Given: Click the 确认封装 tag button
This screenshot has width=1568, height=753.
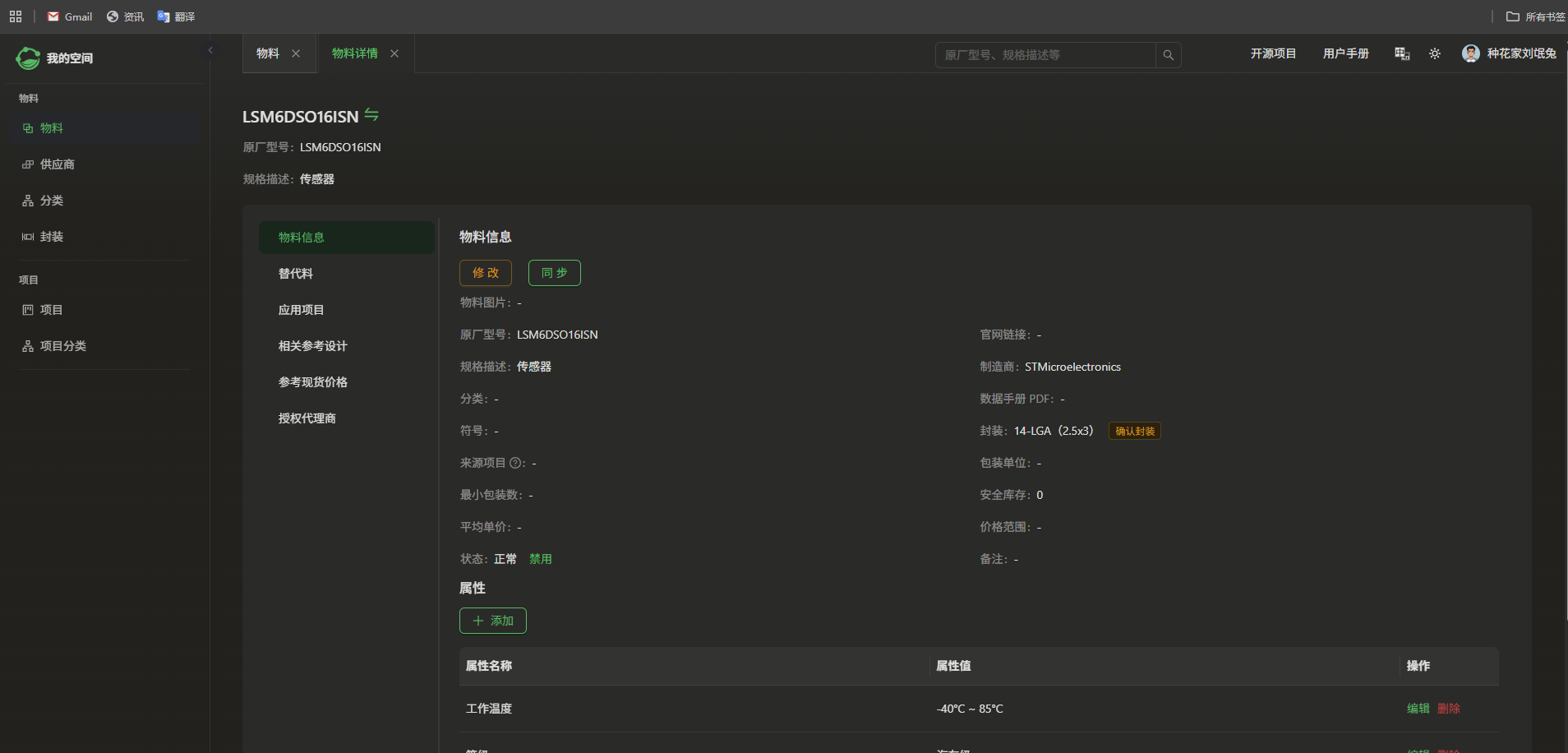Looking at the screenshot, I should [1134, 432].
